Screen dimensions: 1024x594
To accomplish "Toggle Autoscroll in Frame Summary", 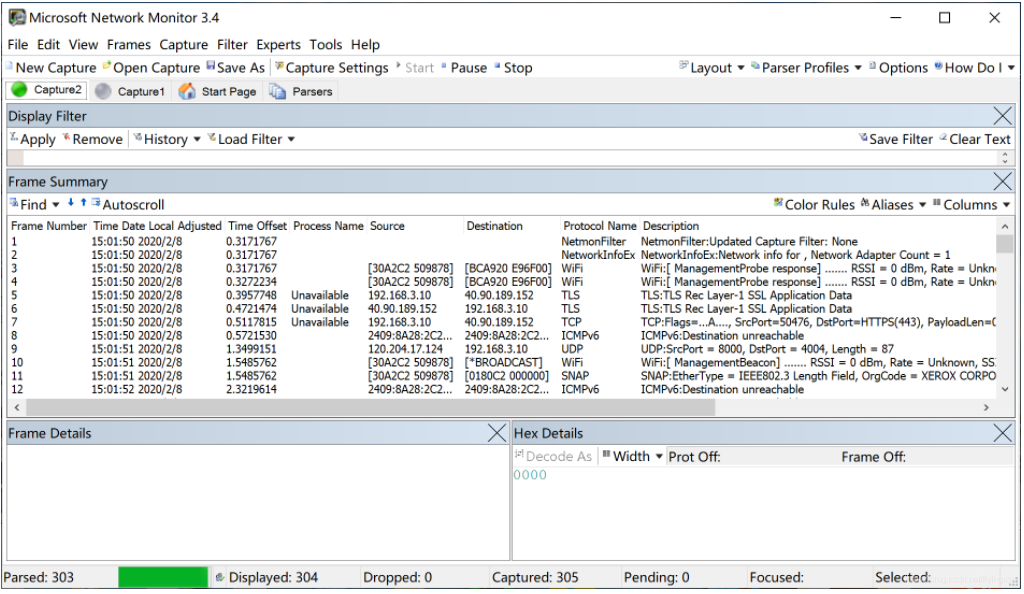I will tap(127, 205).
